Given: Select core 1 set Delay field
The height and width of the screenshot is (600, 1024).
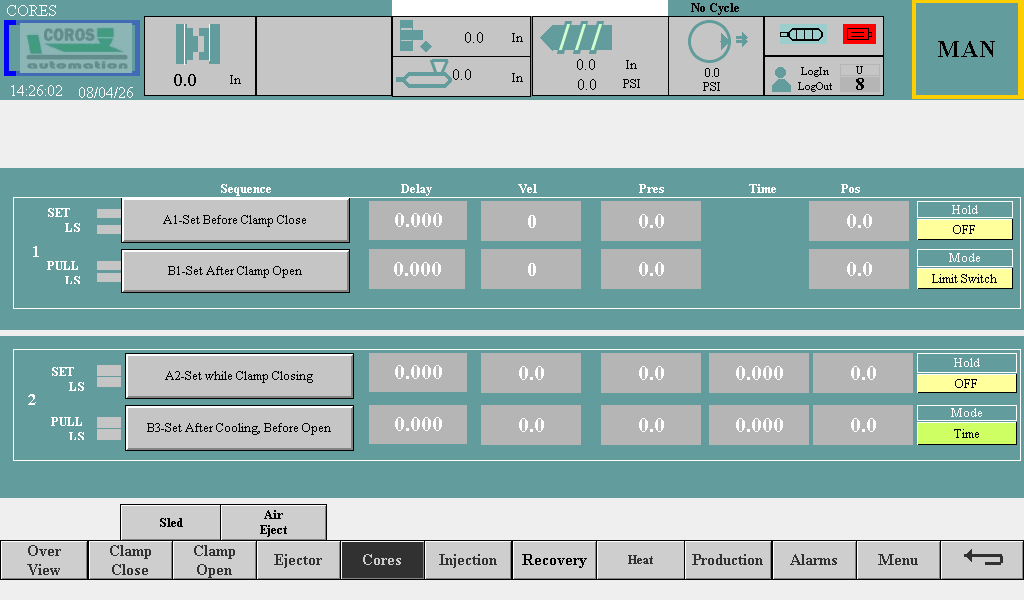Looking at the screenshot, I should coord(418,220).
